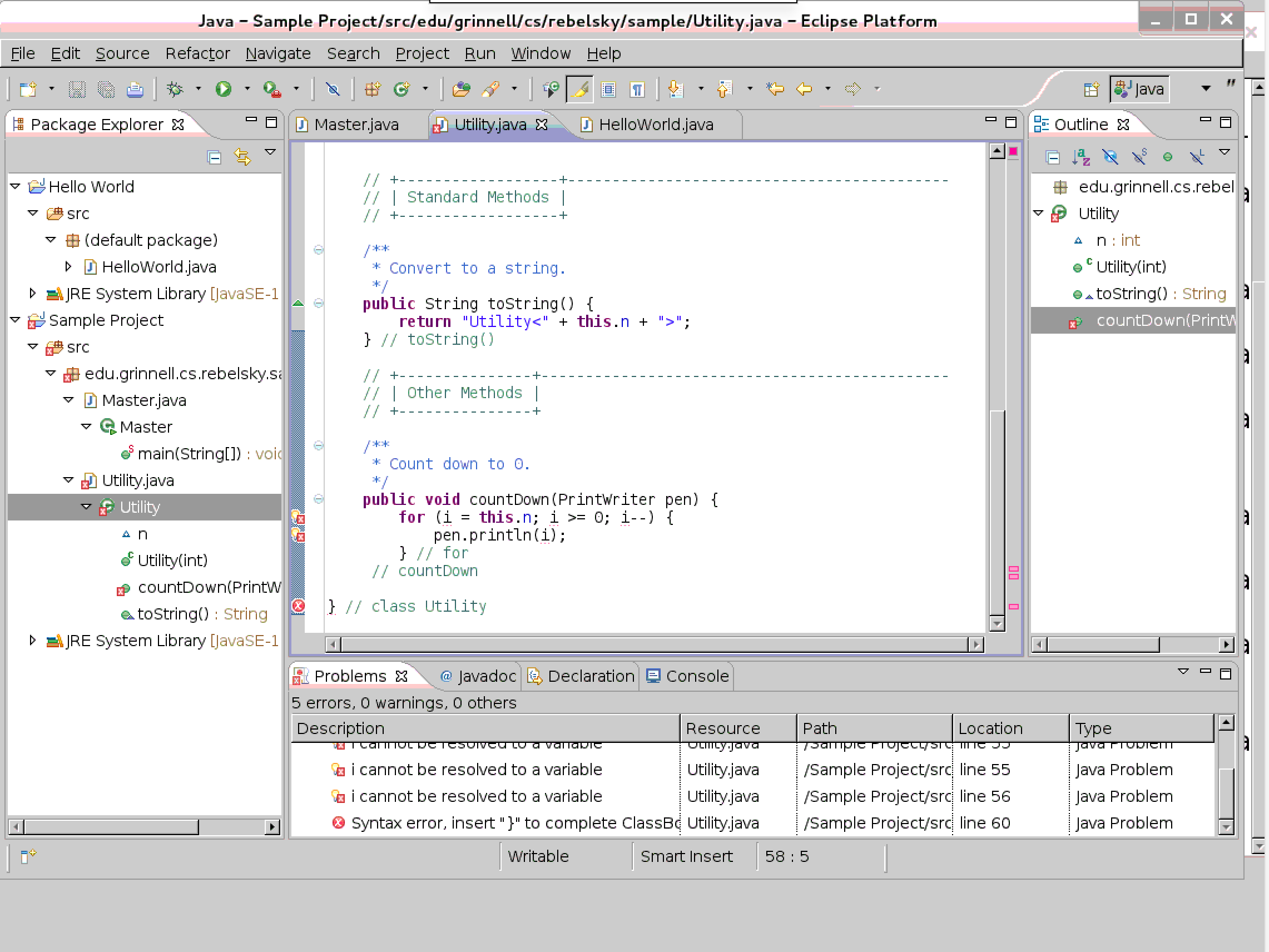
Task: Toggle Hide Fields in Outline view
Action: point(1110,157)
